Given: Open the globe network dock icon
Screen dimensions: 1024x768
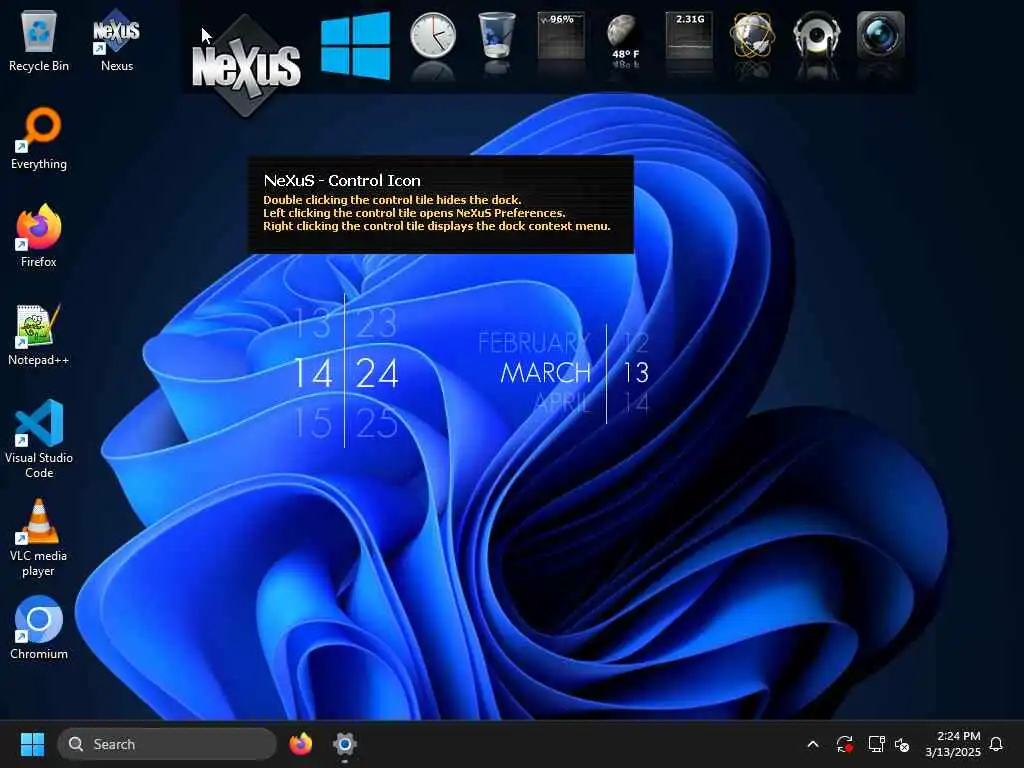Looking at the screenshot, I should pos(752,36).
